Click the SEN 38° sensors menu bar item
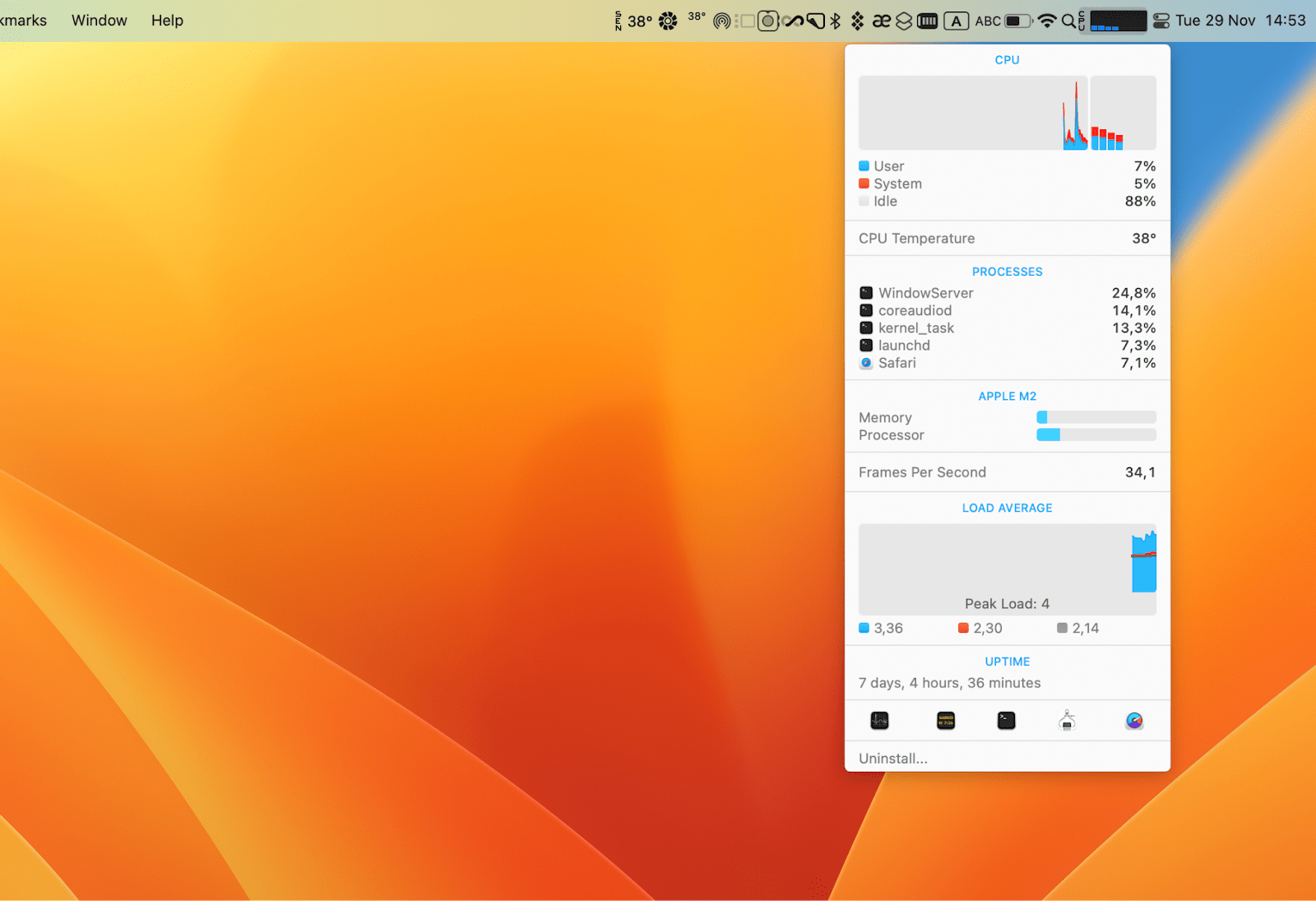1316x901 pixels. click(633, 21)
